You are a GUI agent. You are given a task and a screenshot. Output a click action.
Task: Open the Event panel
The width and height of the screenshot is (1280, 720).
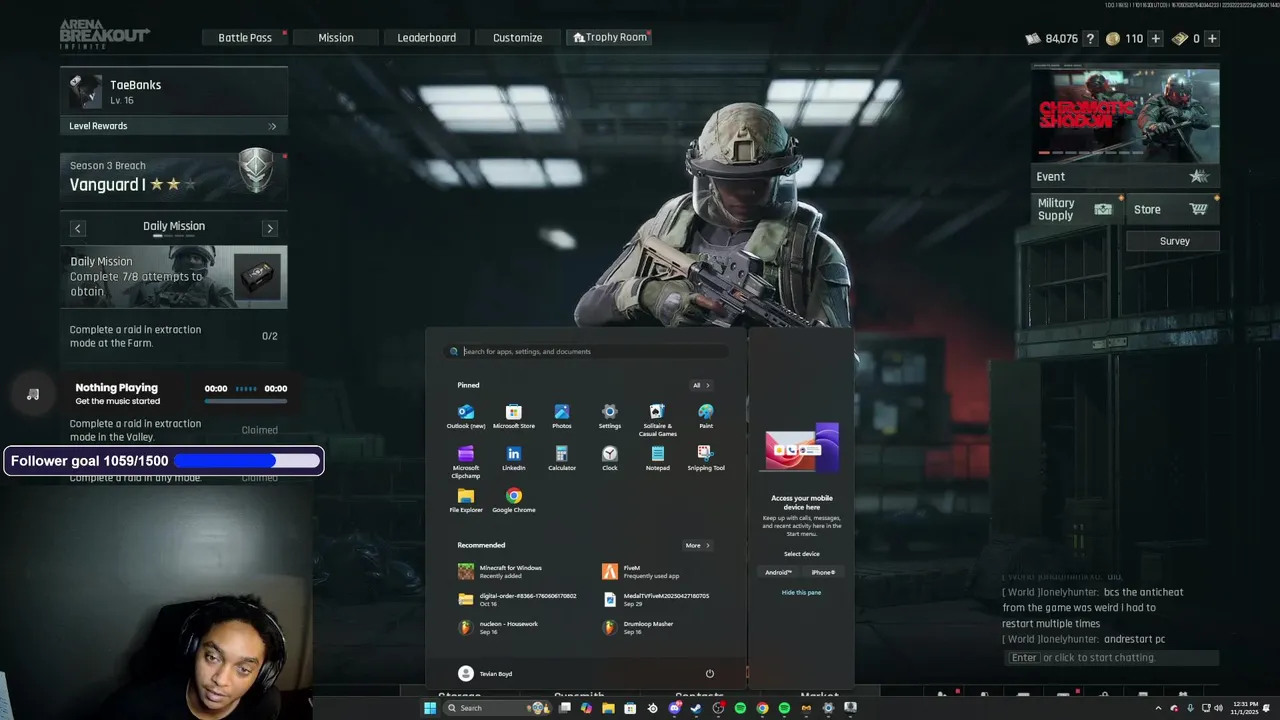pyautogui.click(x=1125, y=177)
